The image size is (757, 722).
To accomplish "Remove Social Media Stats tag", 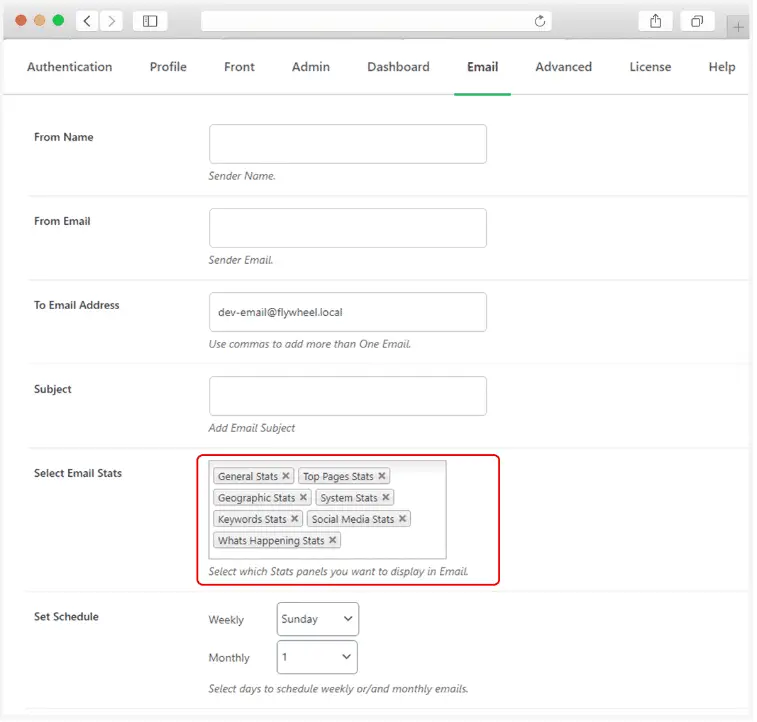I will tap(403, 519).
